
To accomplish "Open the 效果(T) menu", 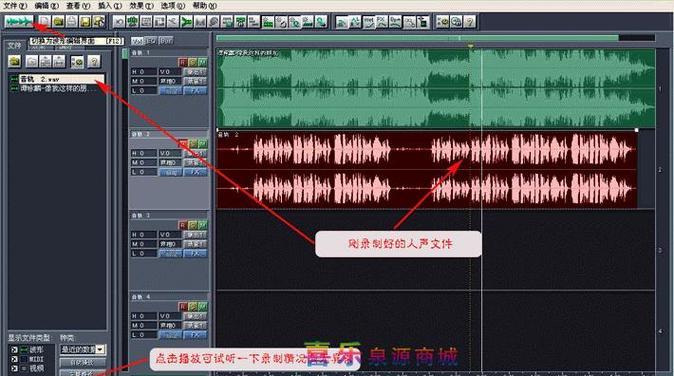I will tap(141, 6).
